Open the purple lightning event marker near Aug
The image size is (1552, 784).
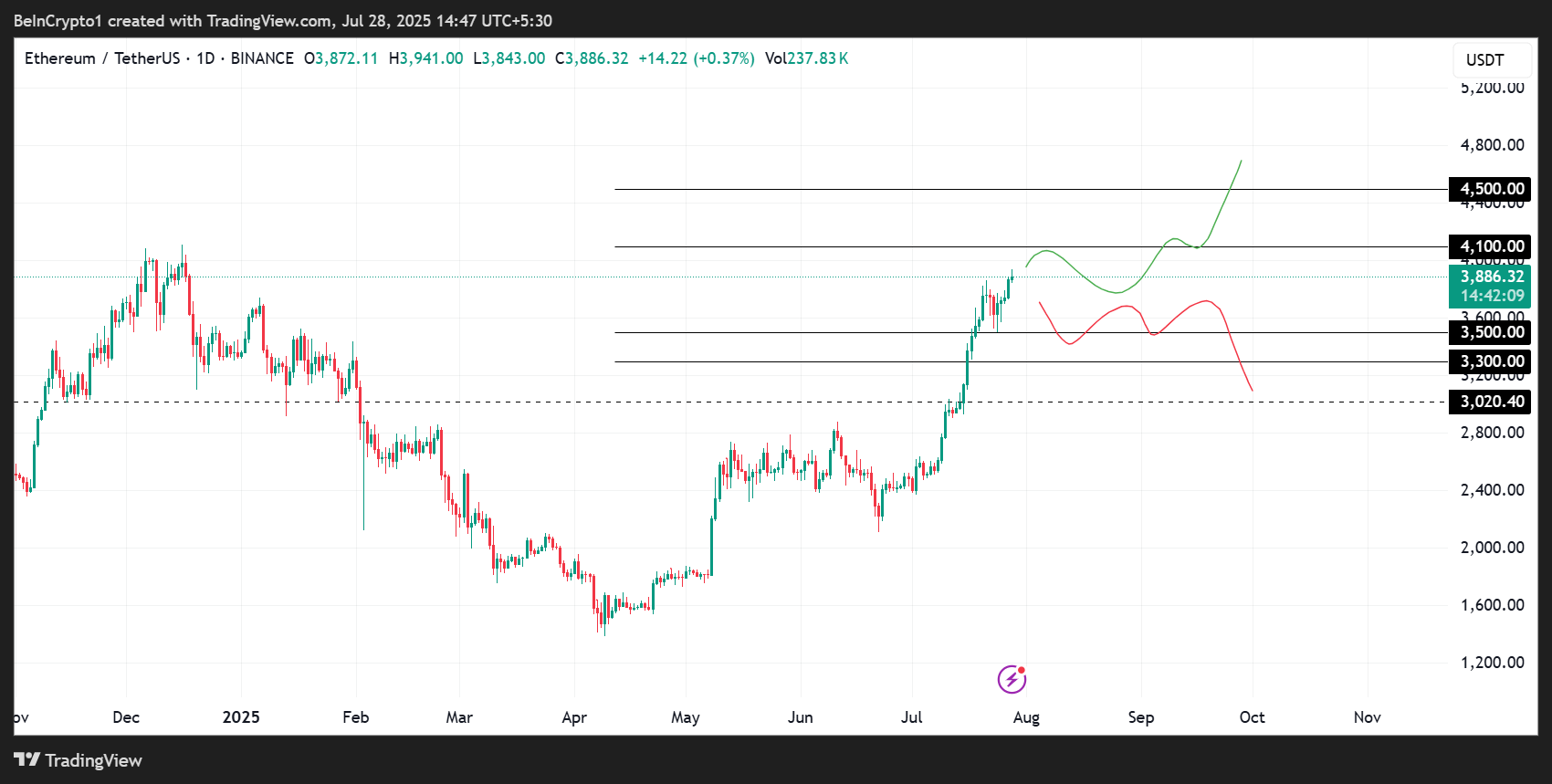(1011, 679)
